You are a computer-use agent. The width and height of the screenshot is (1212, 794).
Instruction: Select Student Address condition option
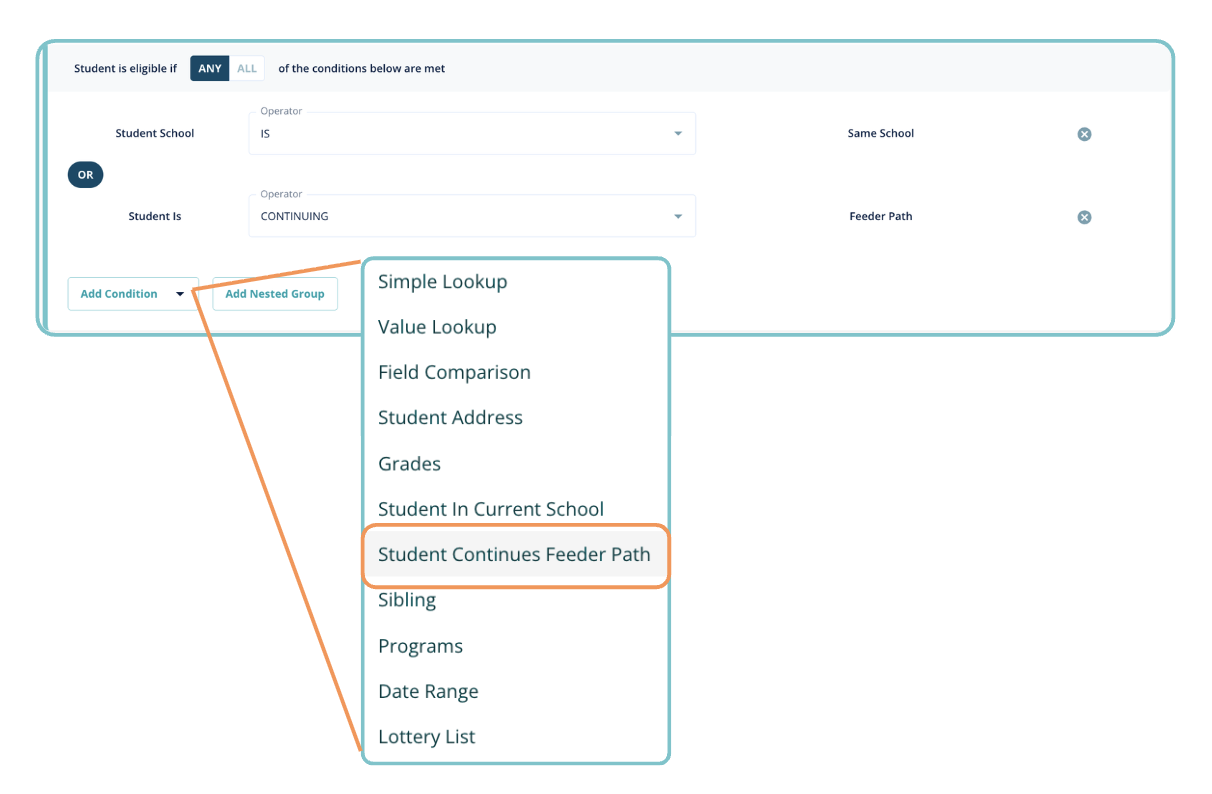tap(450, 418)
